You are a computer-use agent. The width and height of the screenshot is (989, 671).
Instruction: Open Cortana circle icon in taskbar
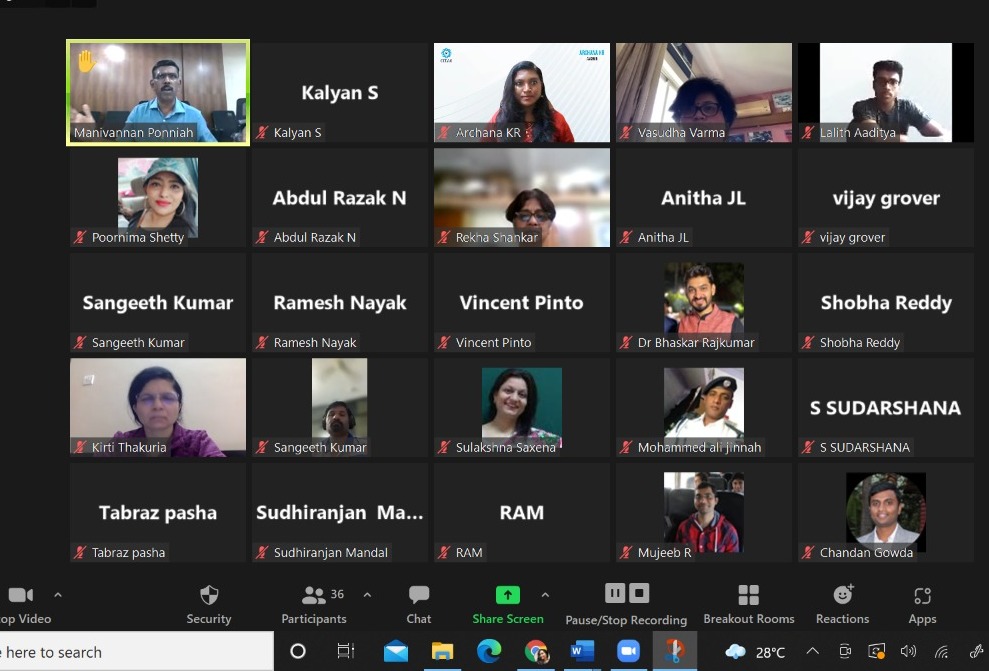tap(298, 651)
